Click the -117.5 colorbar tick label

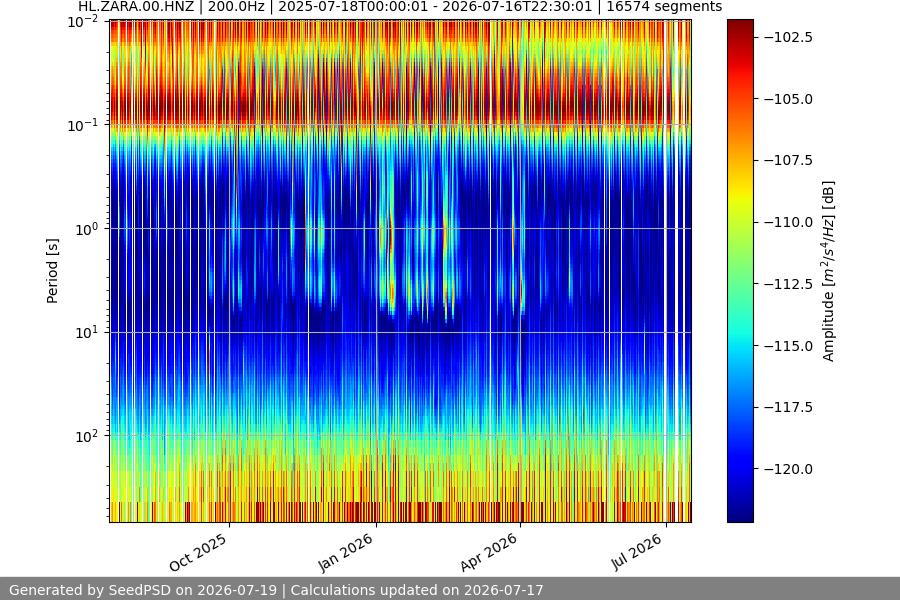(788, 407)
